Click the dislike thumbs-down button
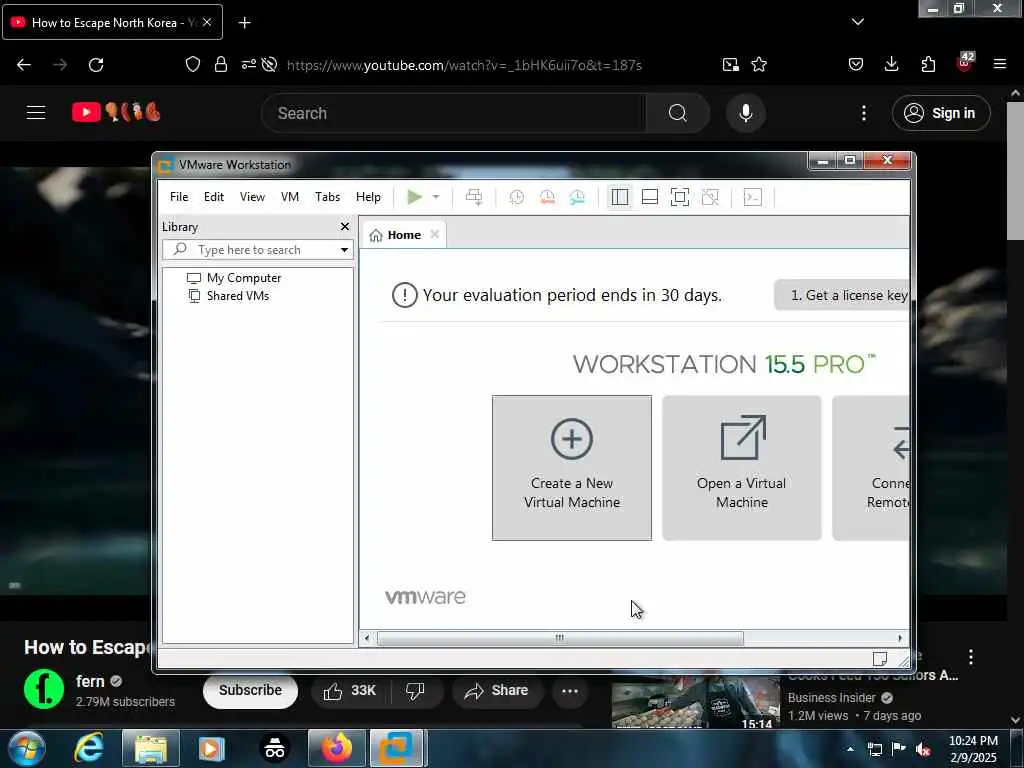 415,690
